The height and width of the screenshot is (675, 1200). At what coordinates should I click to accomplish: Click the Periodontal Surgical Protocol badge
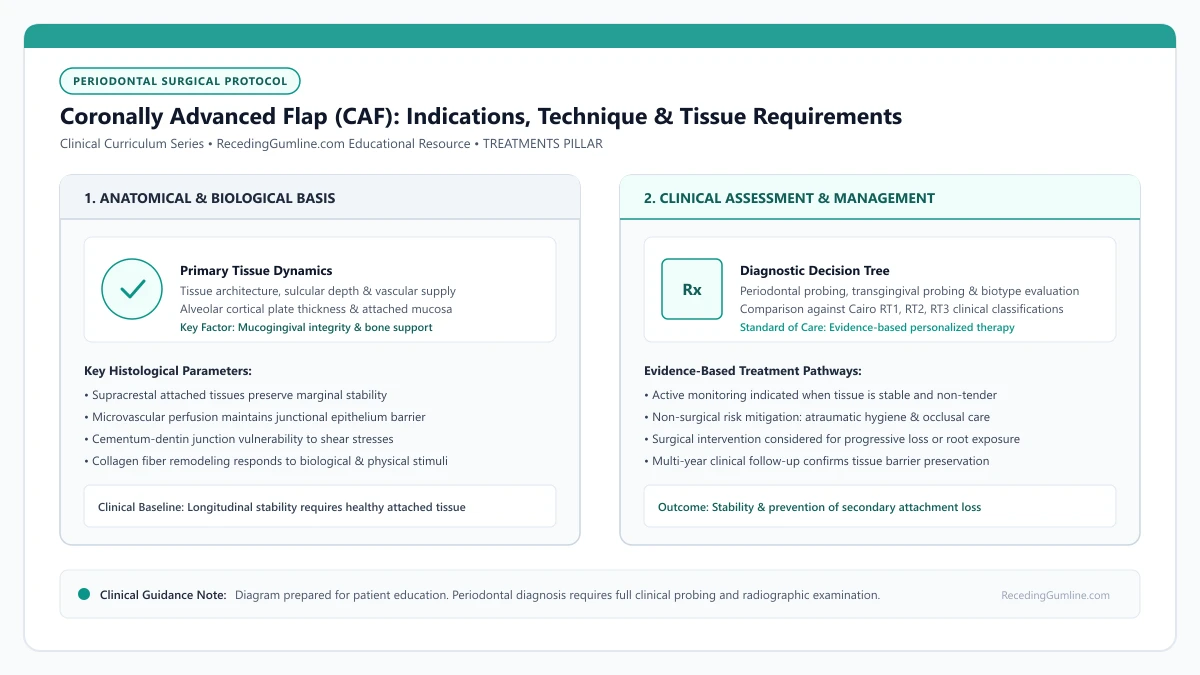(180, 81)
